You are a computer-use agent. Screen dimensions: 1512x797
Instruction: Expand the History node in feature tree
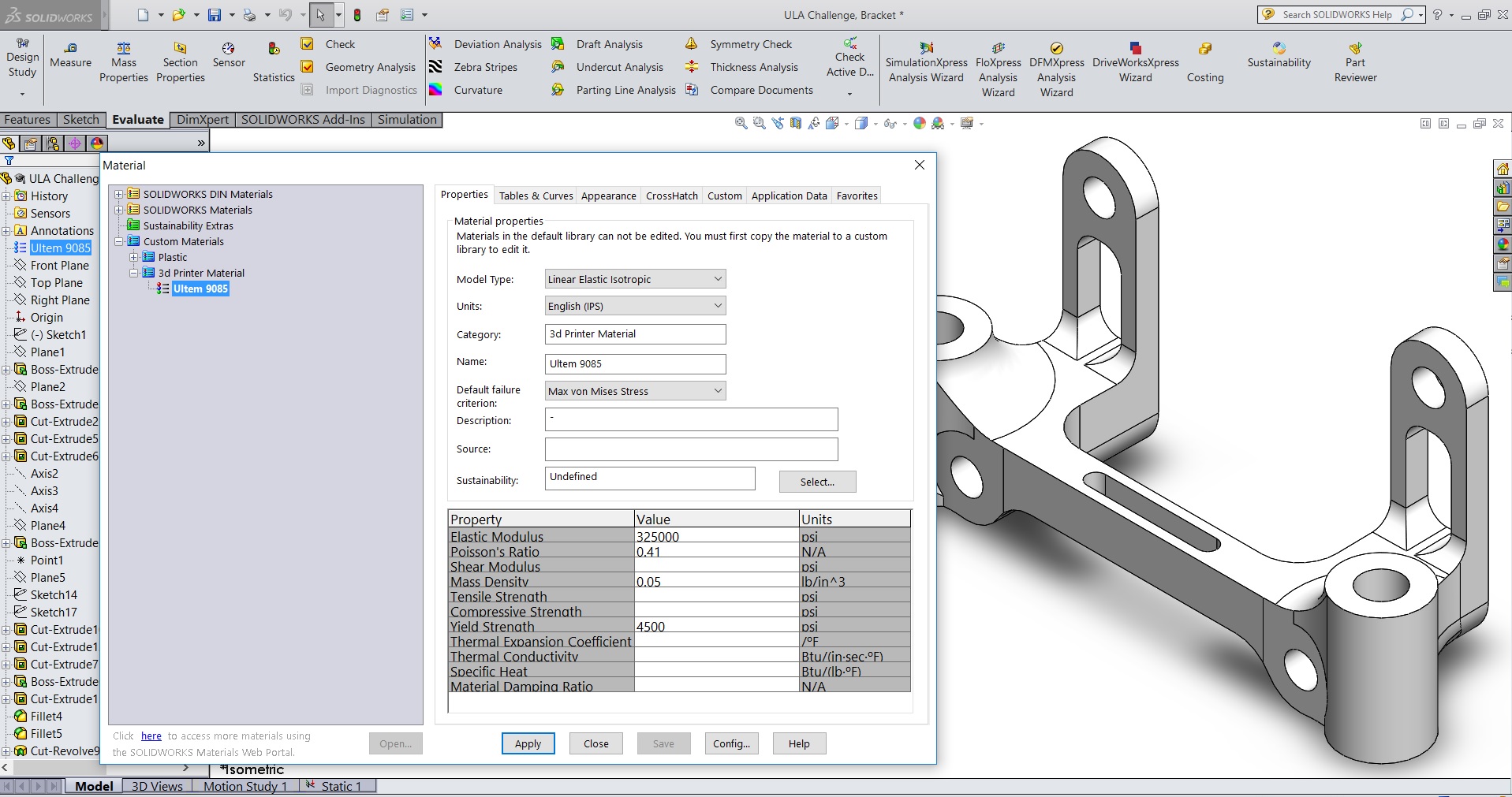tap(6, 196)
